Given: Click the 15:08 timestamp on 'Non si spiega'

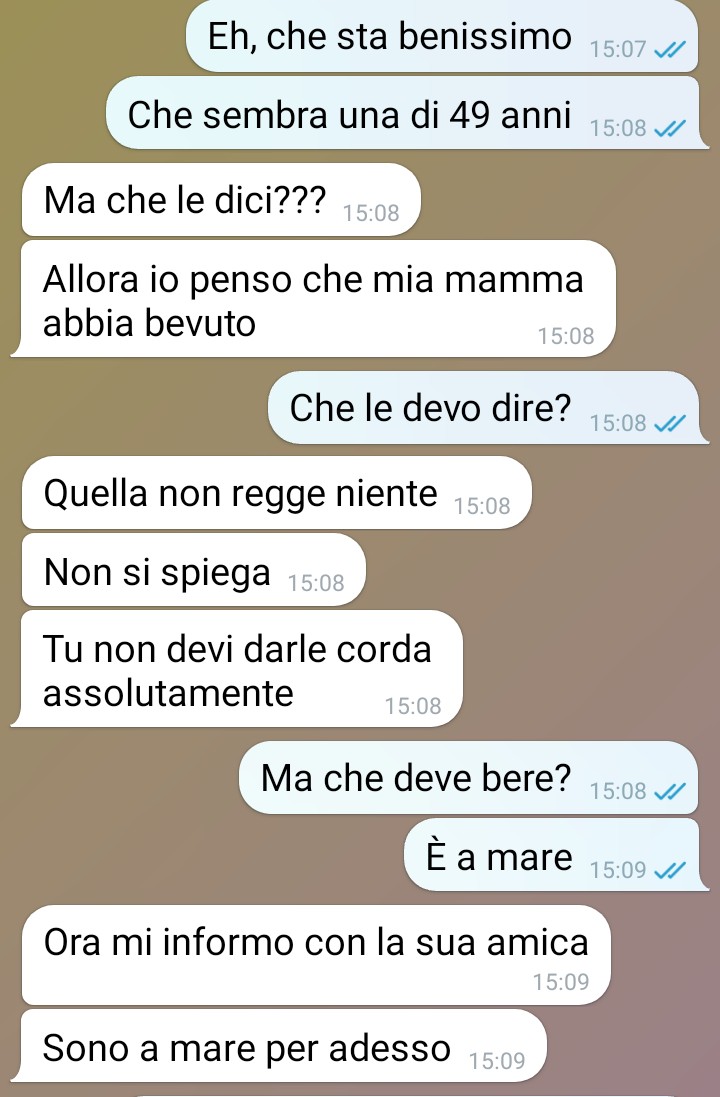Looking at the screenshot, I should pyautogui.click(x=316, y=583).
